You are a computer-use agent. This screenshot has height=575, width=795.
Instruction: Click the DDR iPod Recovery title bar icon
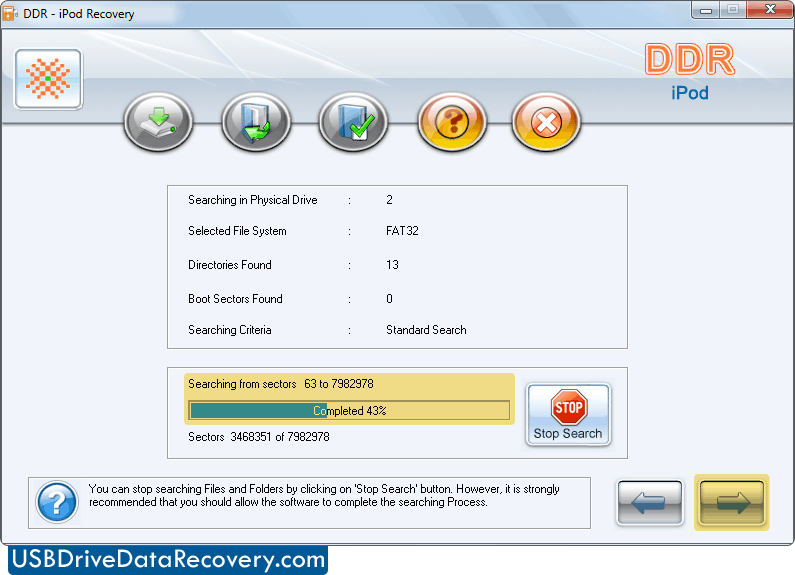[9, 13]
